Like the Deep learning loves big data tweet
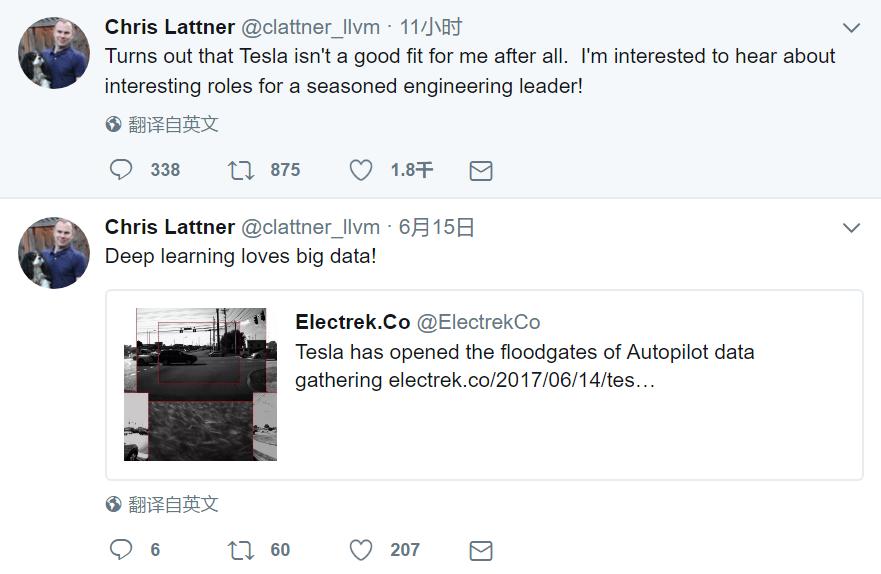Viewport: 881px width, 574px height. pos(361,550)
